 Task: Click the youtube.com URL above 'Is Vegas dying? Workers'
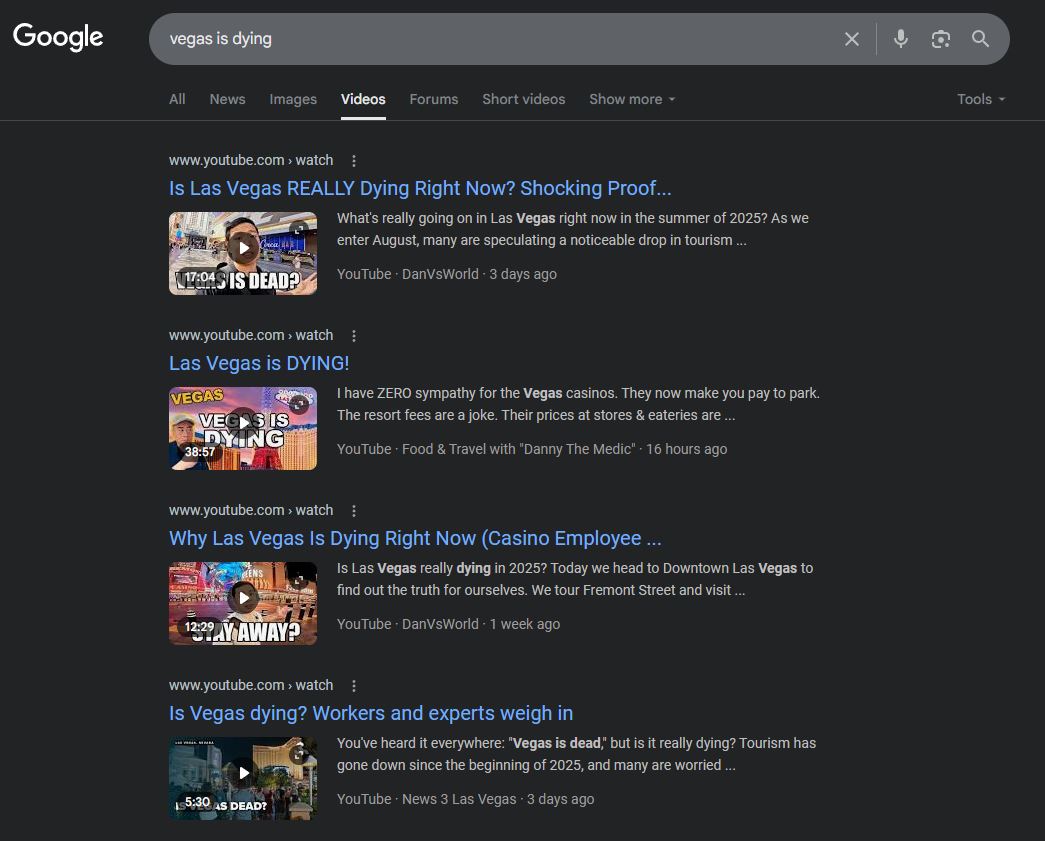(x=251, y=685)
